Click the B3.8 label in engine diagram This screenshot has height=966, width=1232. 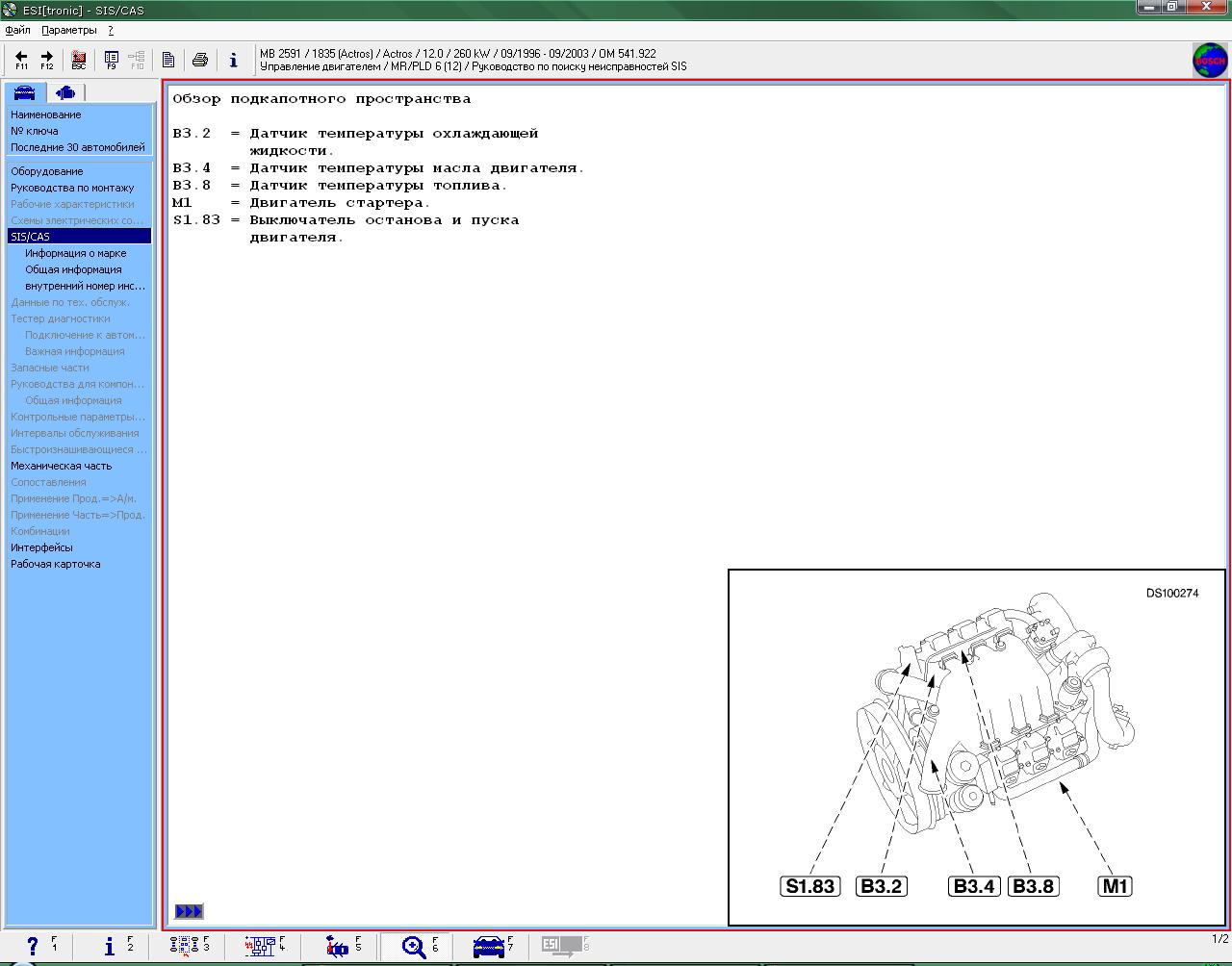point(1034,886)
